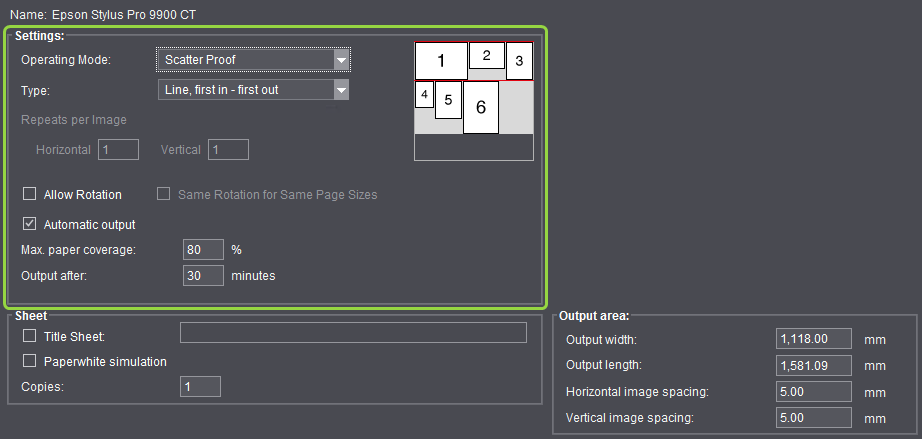Click the Max. paper coverage field
Screen dimensions: 922x439
coord(203,249)
